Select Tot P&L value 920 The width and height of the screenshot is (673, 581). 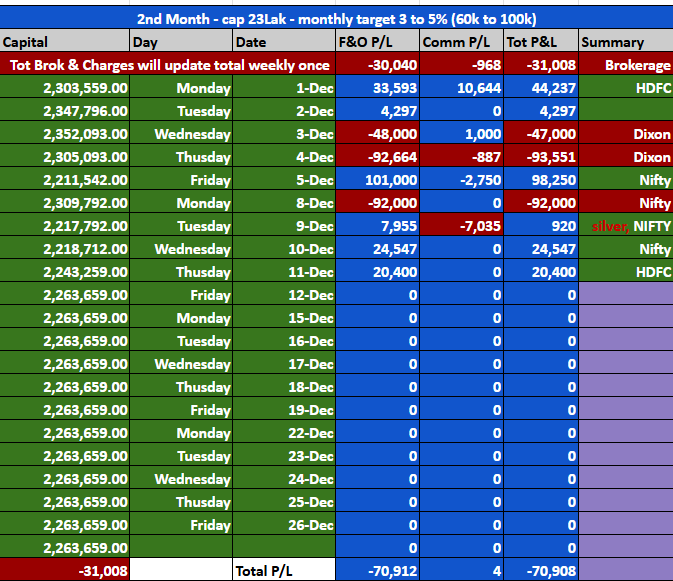tap(541, 226)
